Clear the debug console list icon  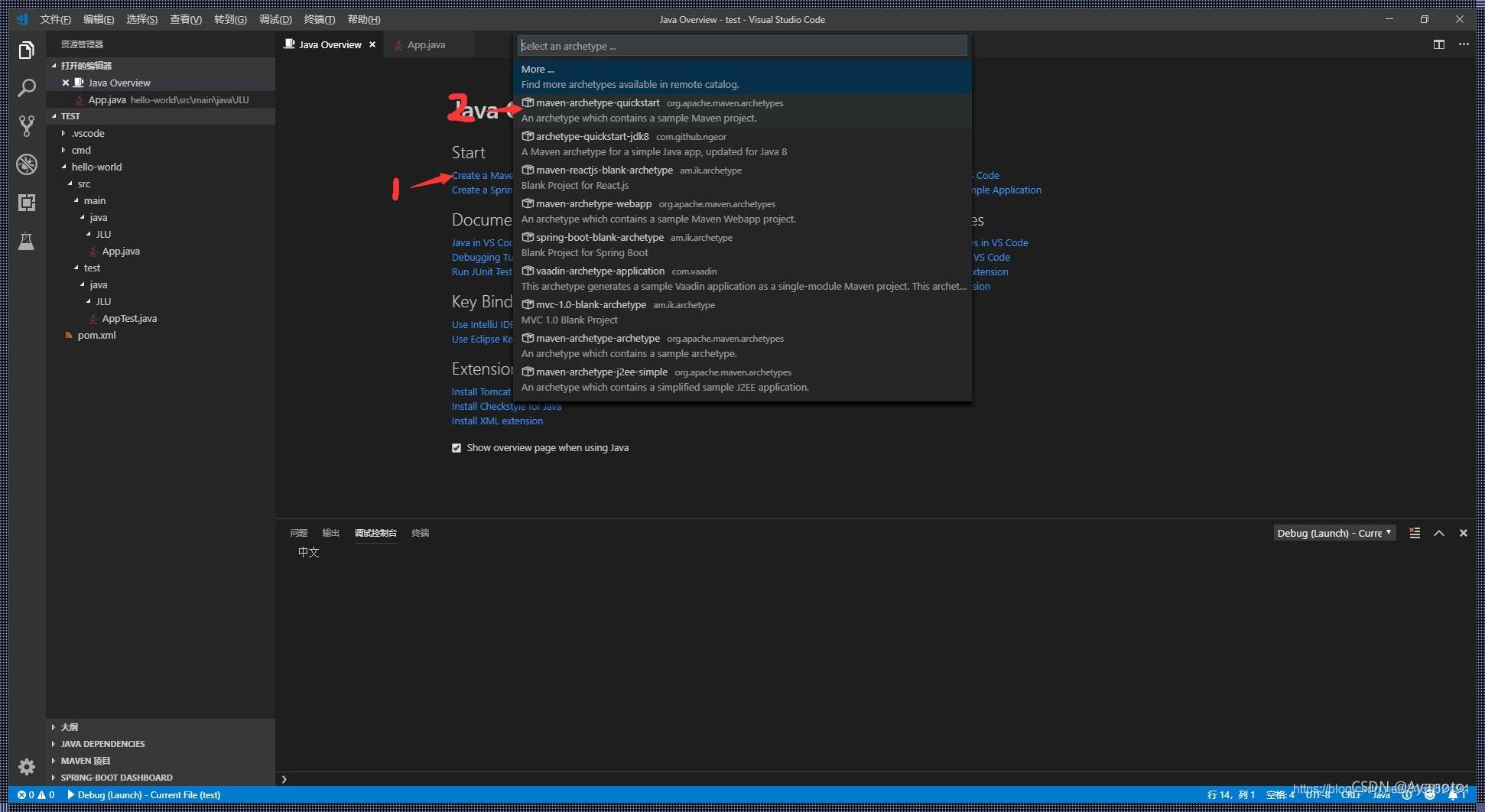(x=1415, y=533)
